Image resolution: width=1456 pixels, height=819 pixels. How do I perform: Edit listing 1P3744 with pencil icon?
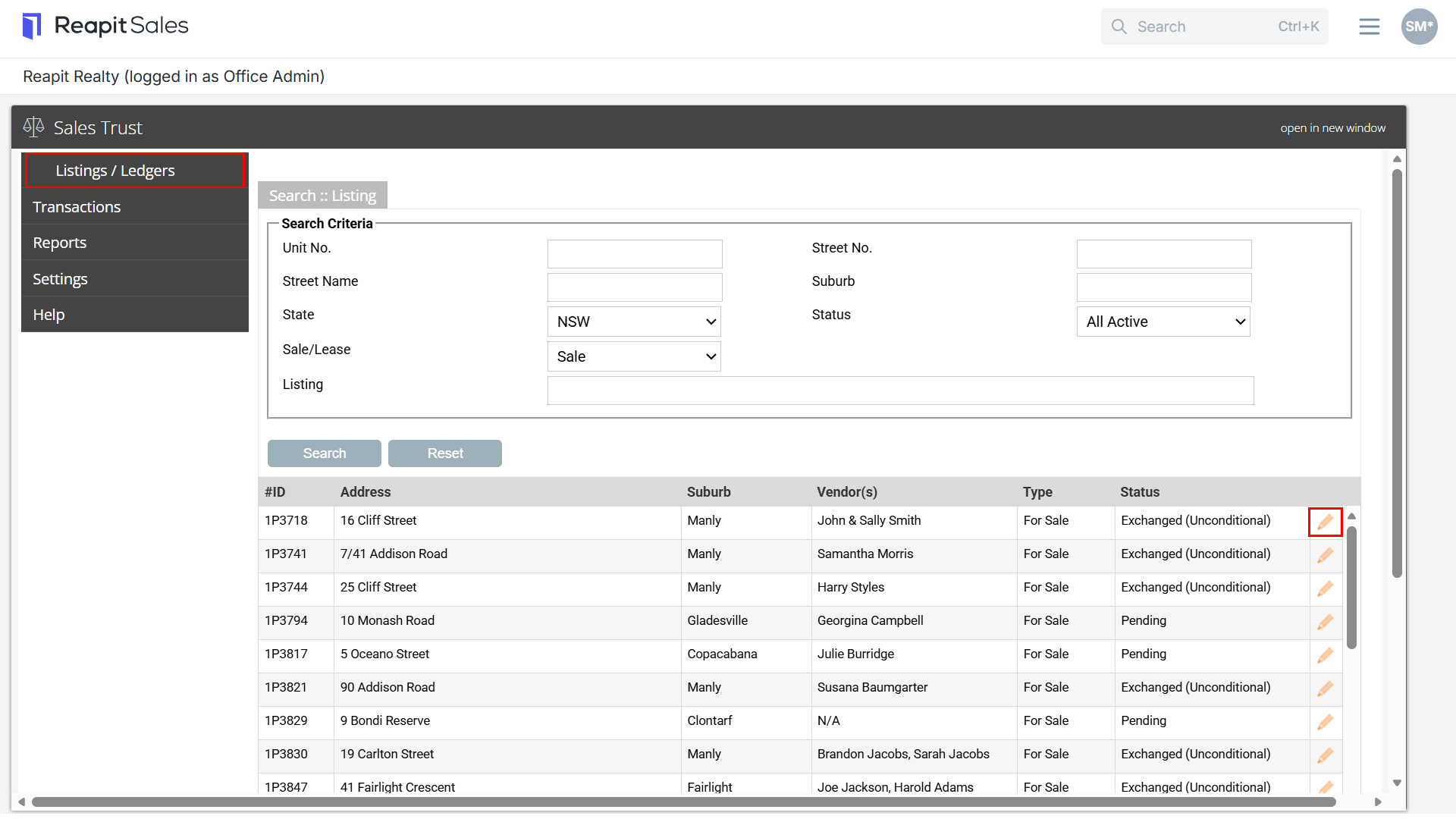pos(1325,588)
